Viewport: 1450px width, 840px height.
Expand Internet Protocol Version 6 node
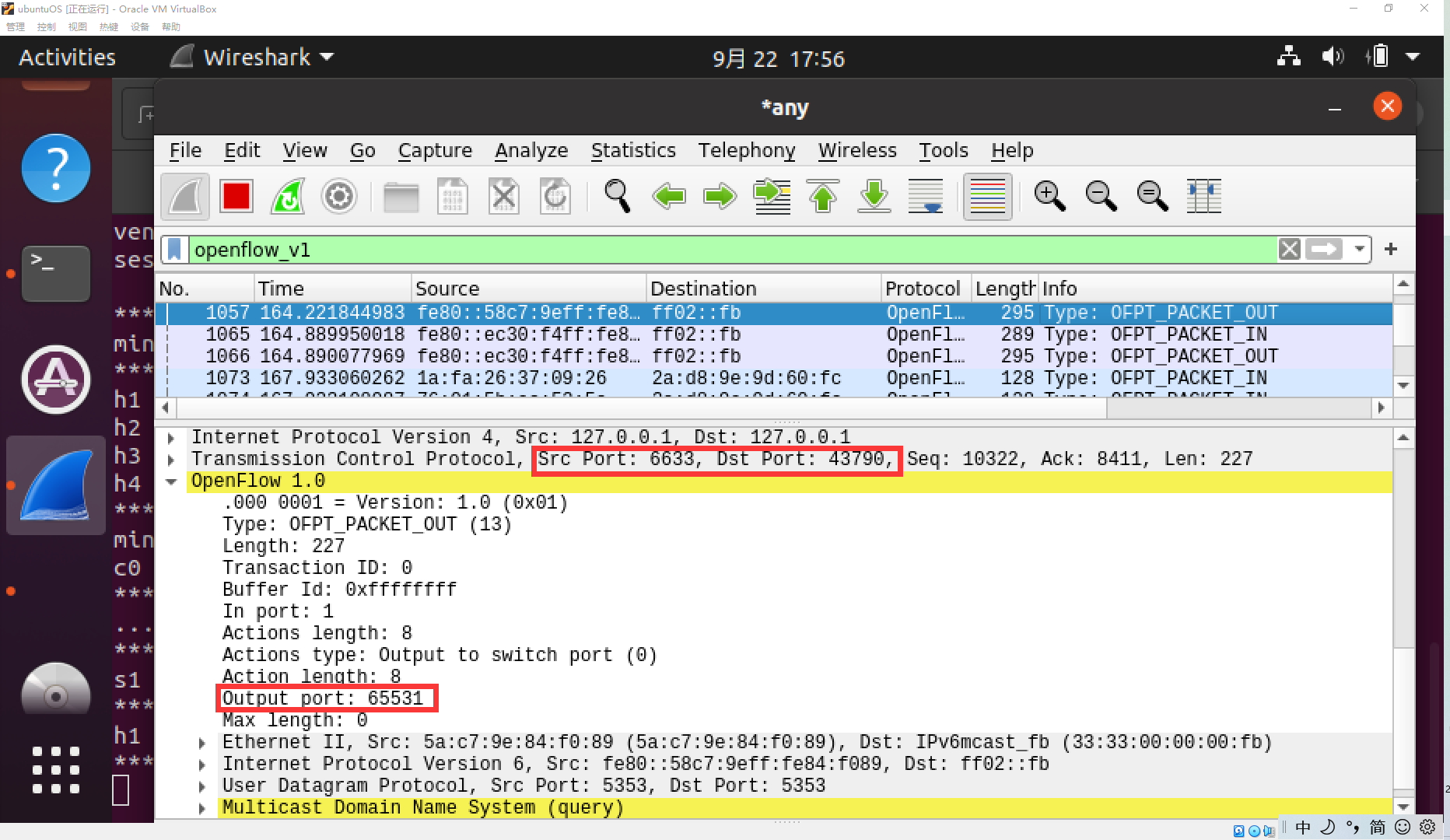[x=202, y=765]
